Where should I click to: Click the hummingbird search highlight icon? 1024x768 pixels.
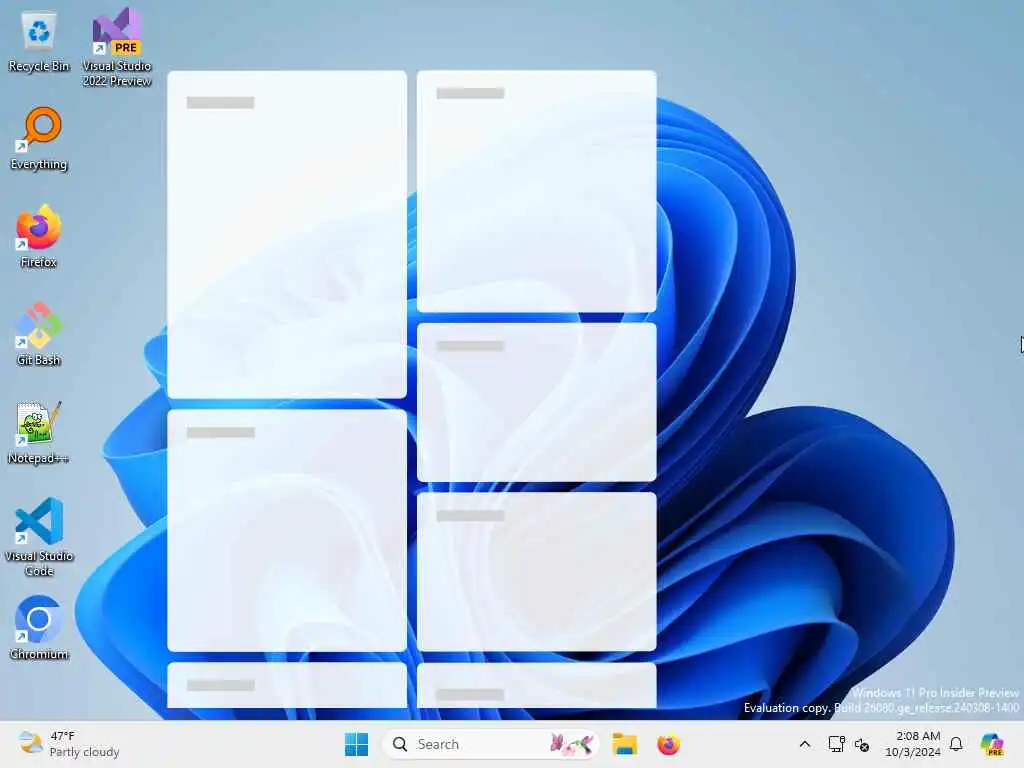point(572,744)
